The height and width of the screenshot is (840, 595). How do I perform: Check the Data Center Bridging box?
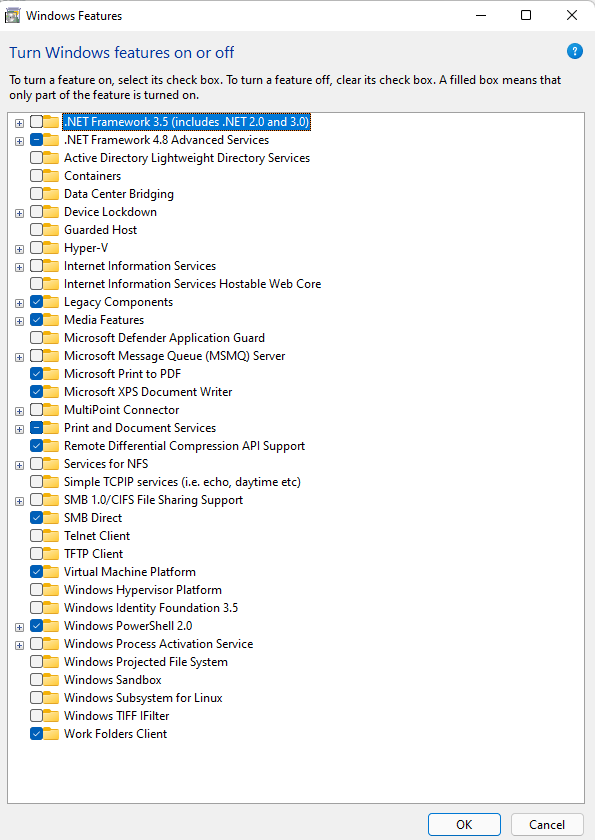36,194
